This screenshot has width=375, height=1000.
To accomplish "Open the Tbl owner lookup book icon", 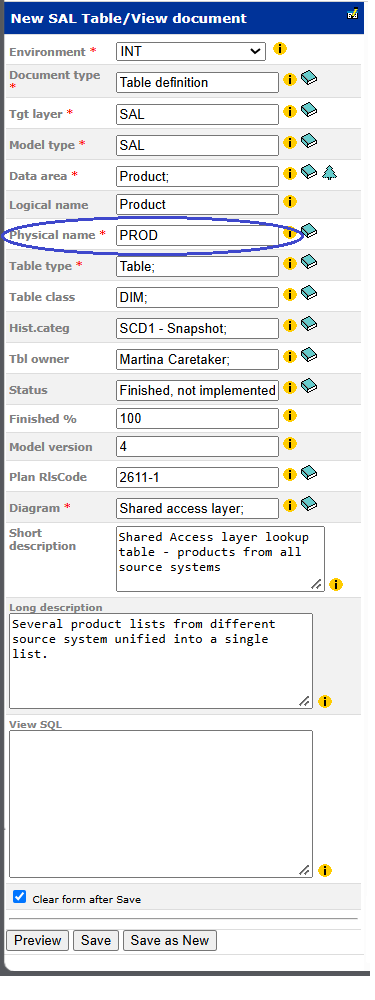I will (309, 355).
